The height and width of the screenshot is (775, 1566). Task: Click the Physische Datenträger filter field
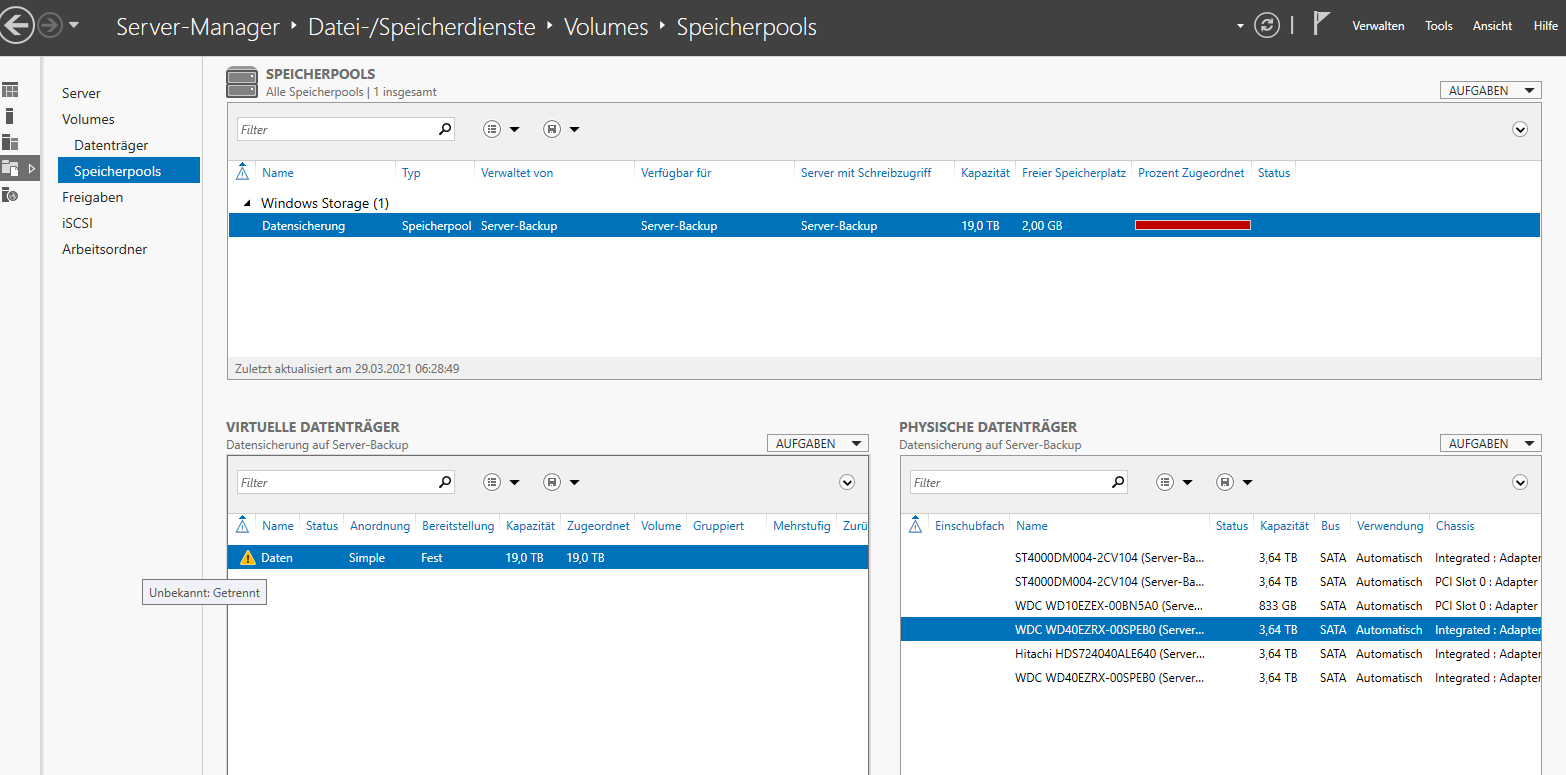tap(1009, 482)
